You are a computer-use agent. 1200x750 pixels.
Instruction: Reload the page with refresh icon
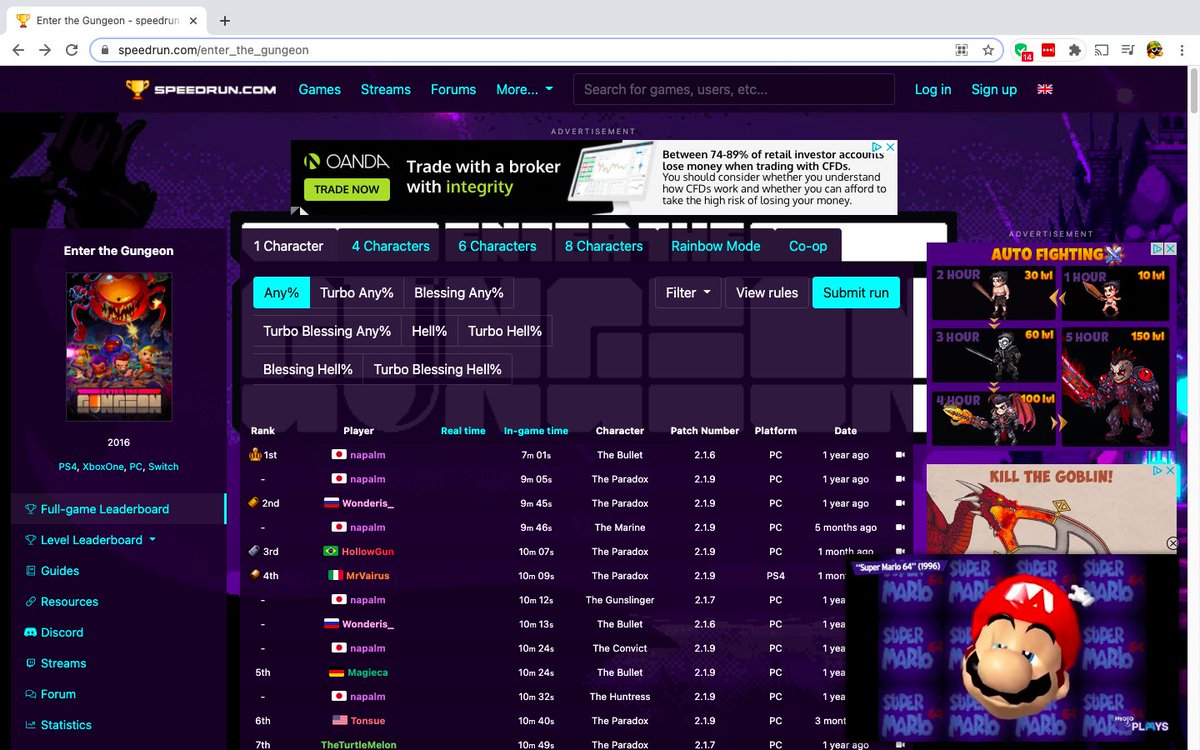pos(72,49)
